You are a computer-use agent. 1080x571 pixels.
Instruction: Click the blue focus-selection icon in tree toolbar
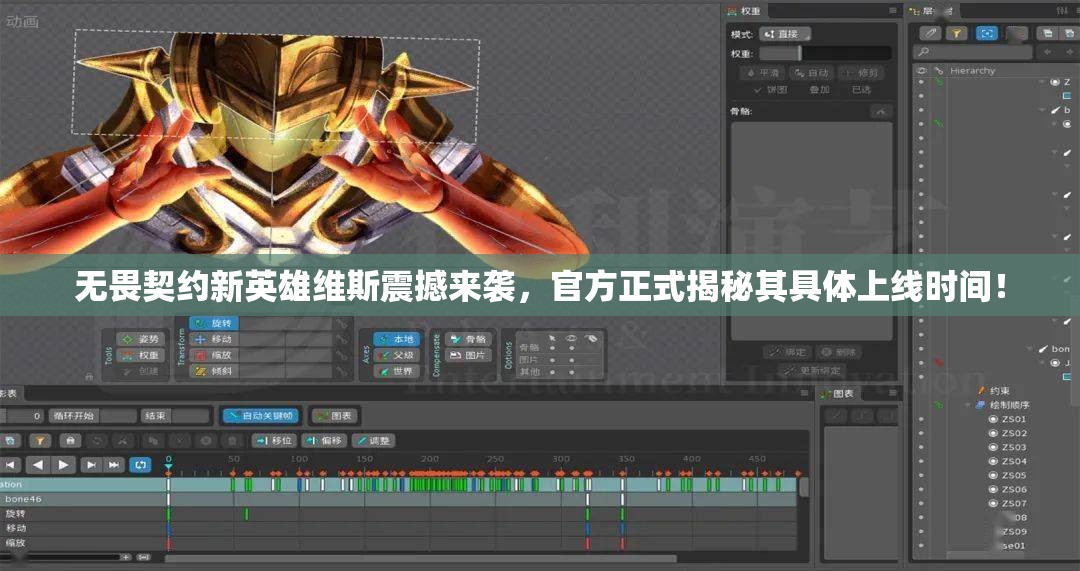[987, 32]
